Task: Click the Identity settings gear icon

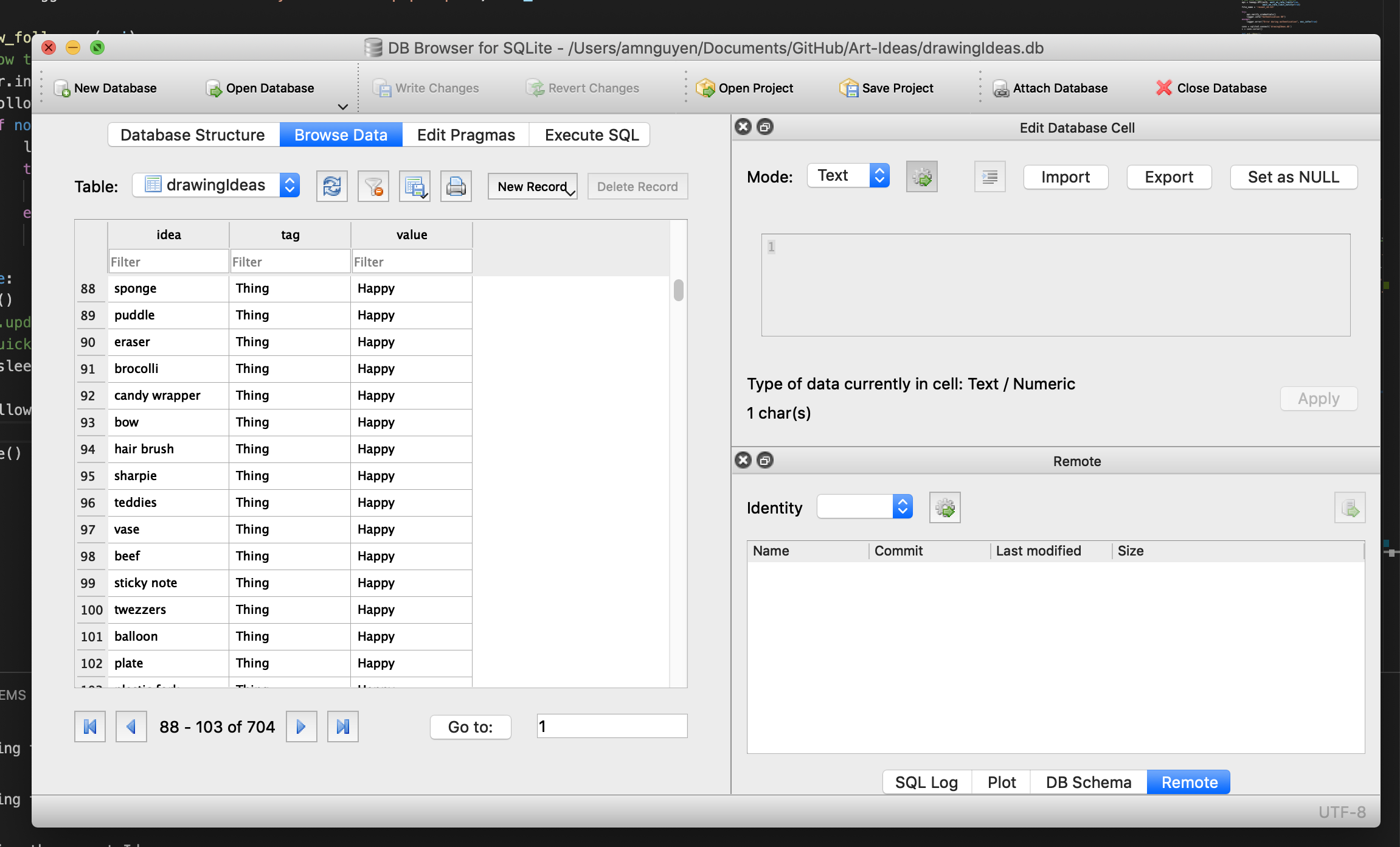Action: click(x=944, y=507)
